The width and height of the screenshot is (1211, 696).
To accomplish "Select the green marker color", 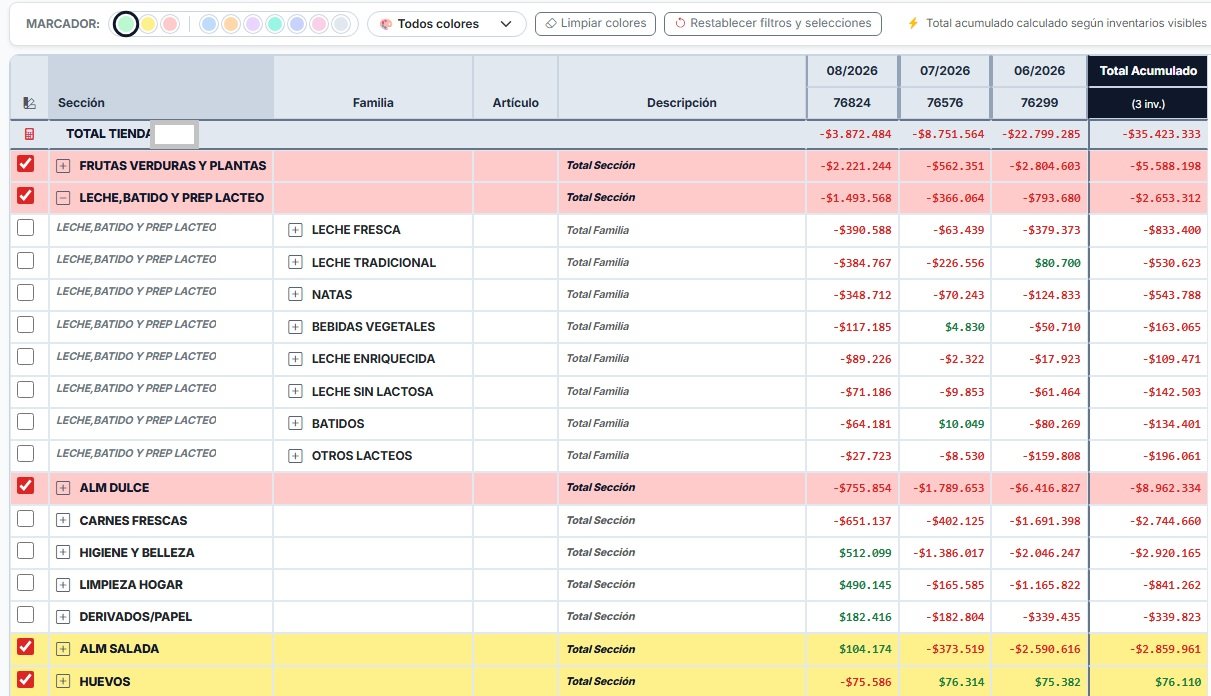I will 125,23.
